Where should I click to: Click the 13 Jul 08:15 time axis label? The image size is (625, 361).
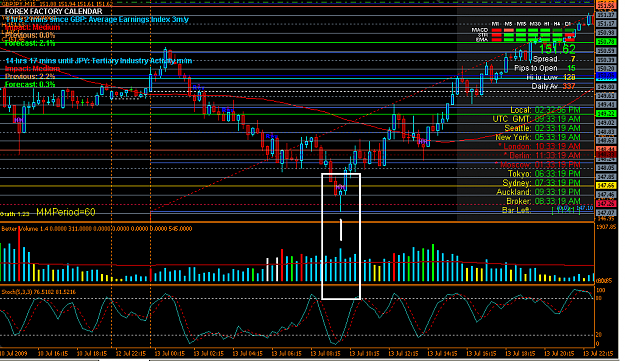point(326,353)
